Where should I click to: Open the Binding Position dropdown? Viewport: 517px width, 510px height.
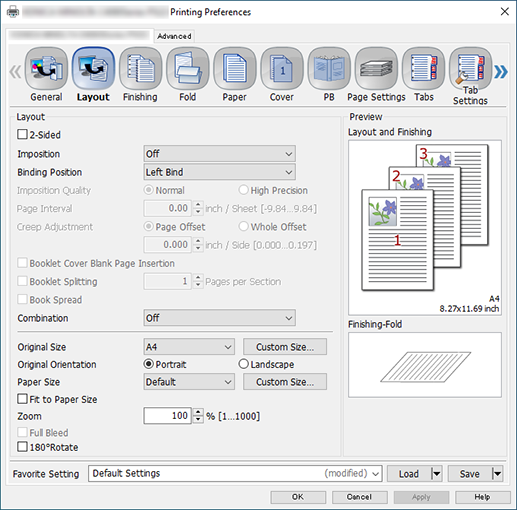(x=219, y=172)
